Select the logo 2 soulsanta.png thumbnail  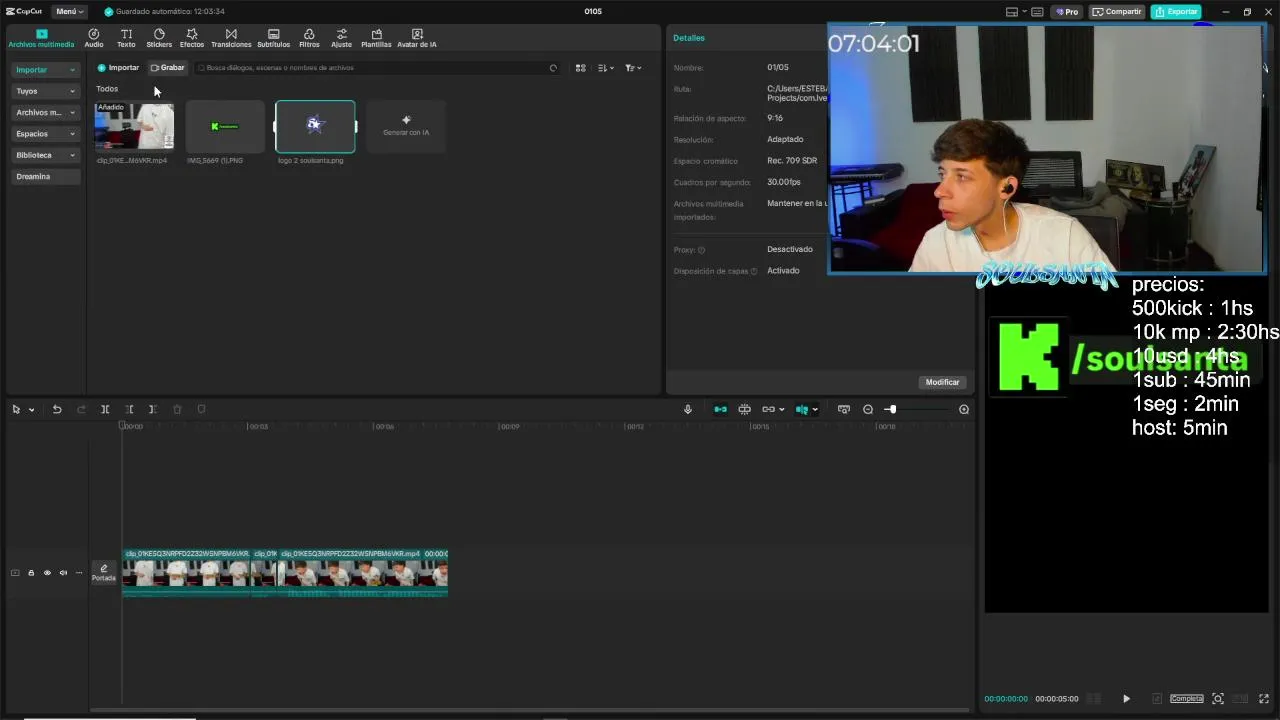pos(315,126)
